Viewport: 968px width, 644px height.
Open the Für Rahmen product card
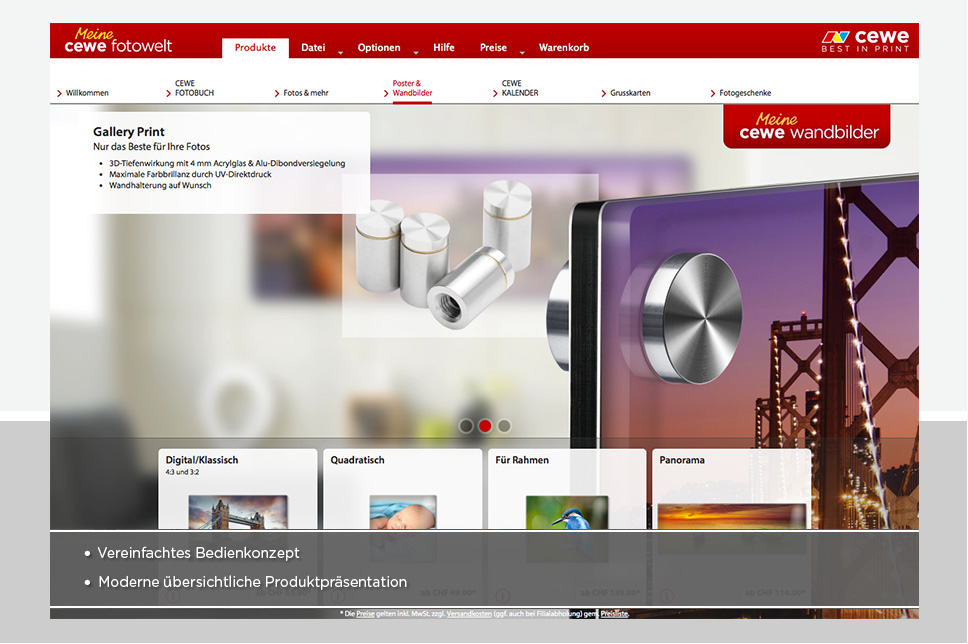567,489
